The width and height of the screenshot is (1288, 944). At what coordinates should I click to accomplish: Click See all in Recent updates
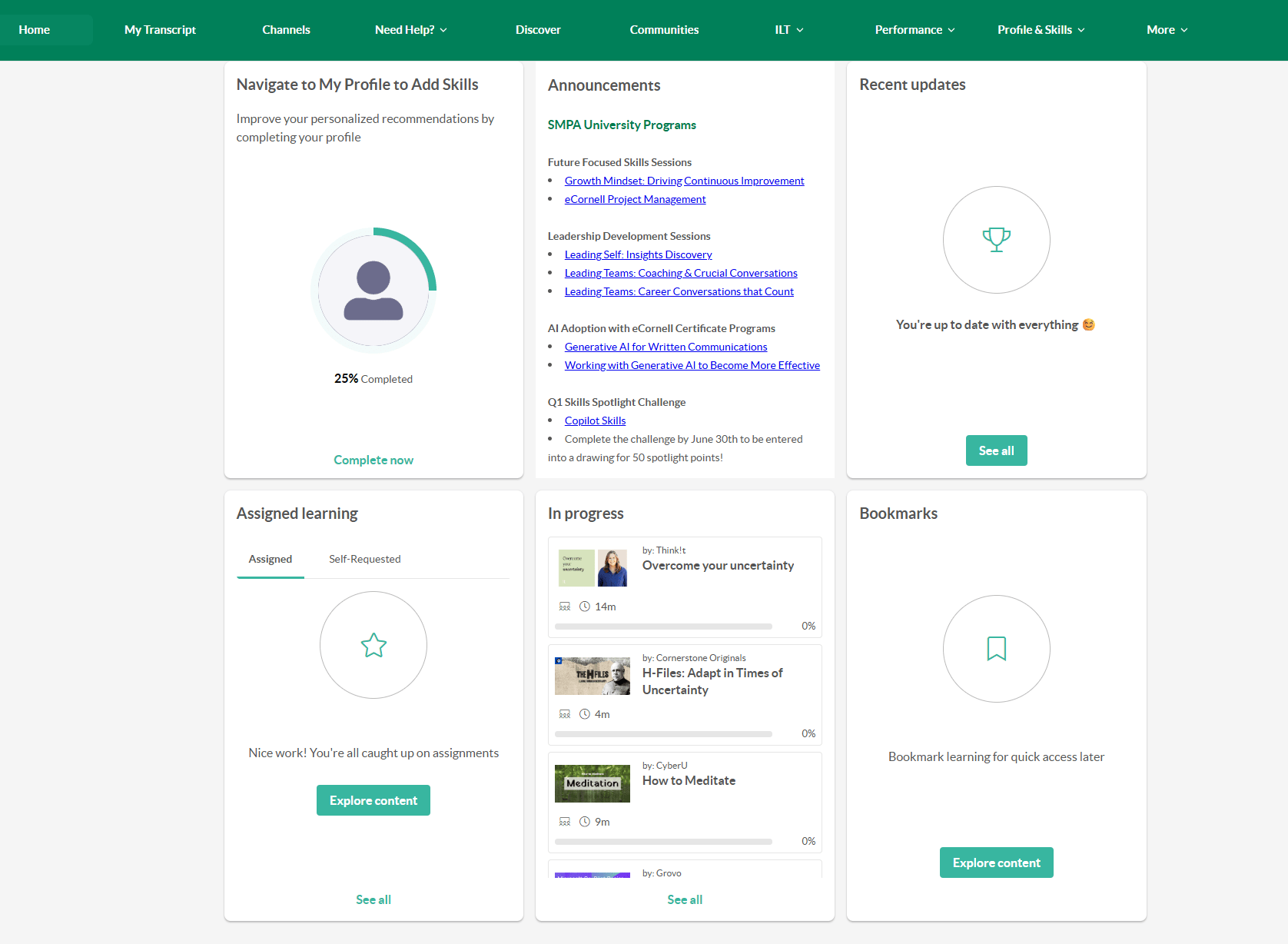pos(997,450)
